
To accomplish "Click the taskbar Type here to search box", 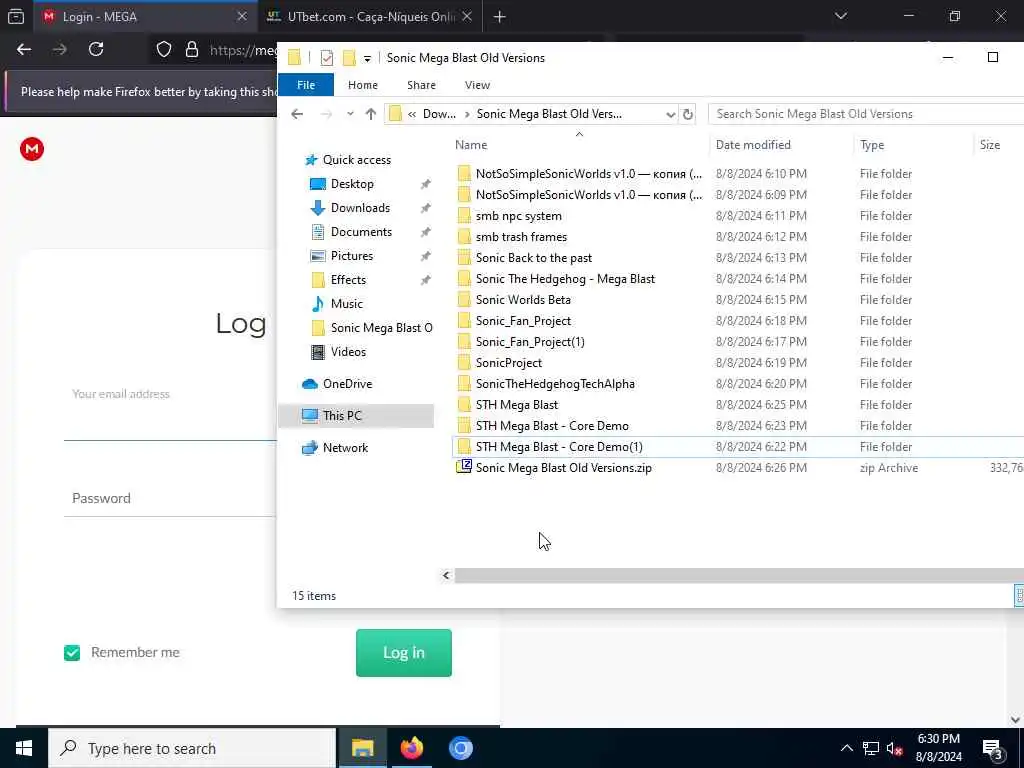I will pyautogui.click(x=192, y=748).
